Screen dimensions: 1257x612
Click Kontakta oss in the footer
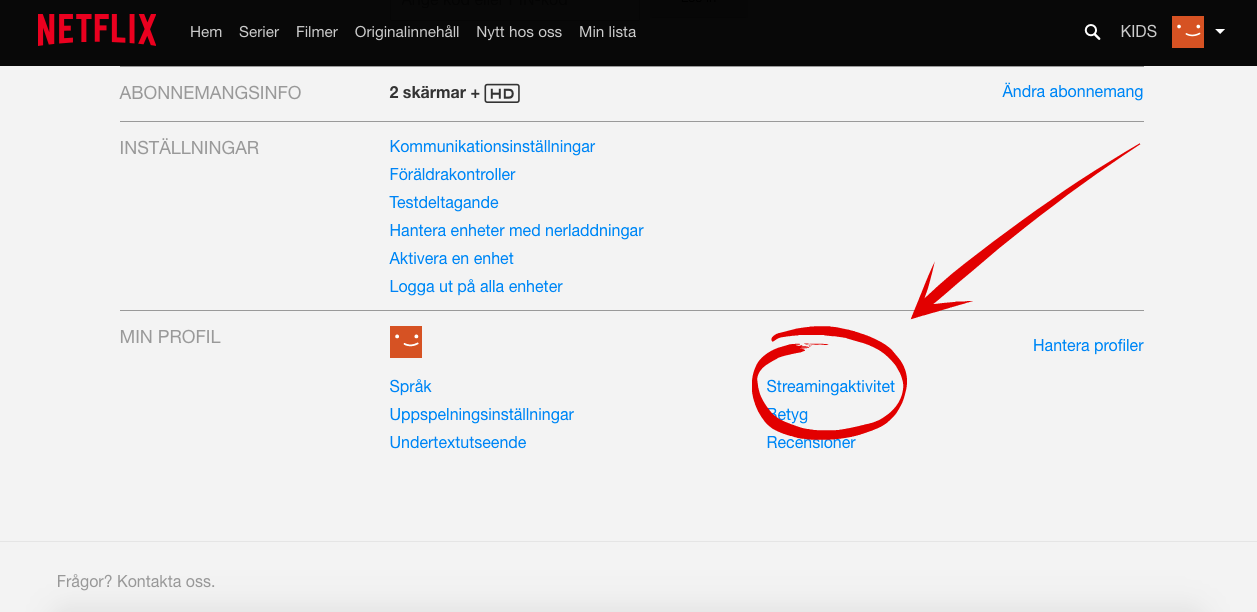pos(166,581)
